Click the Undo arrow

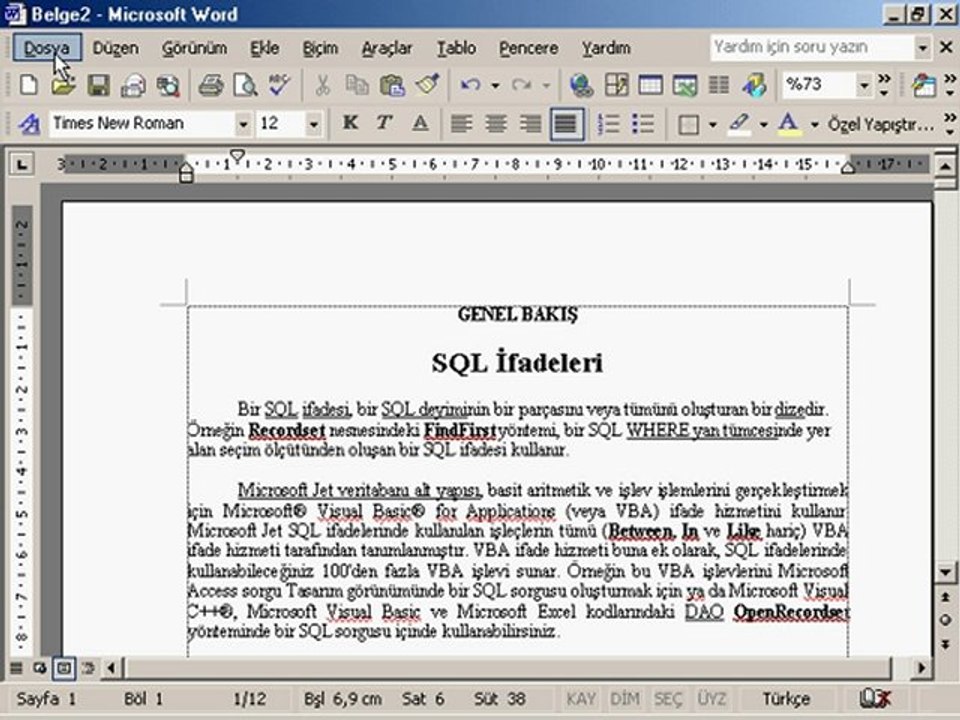tap(470, 85)
